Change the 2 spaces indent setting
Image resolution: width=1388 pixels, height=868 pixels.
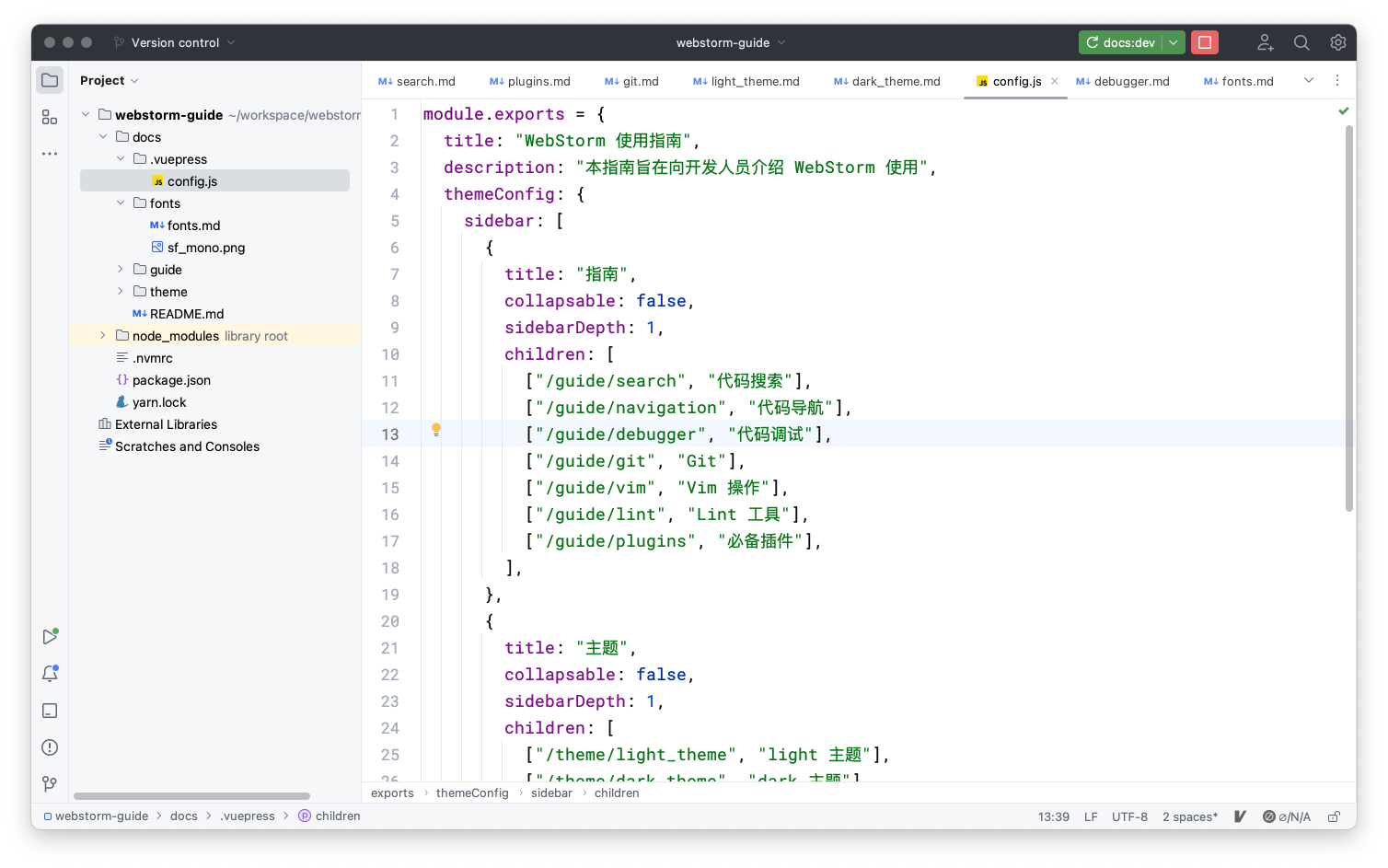tap(1190, 816)
